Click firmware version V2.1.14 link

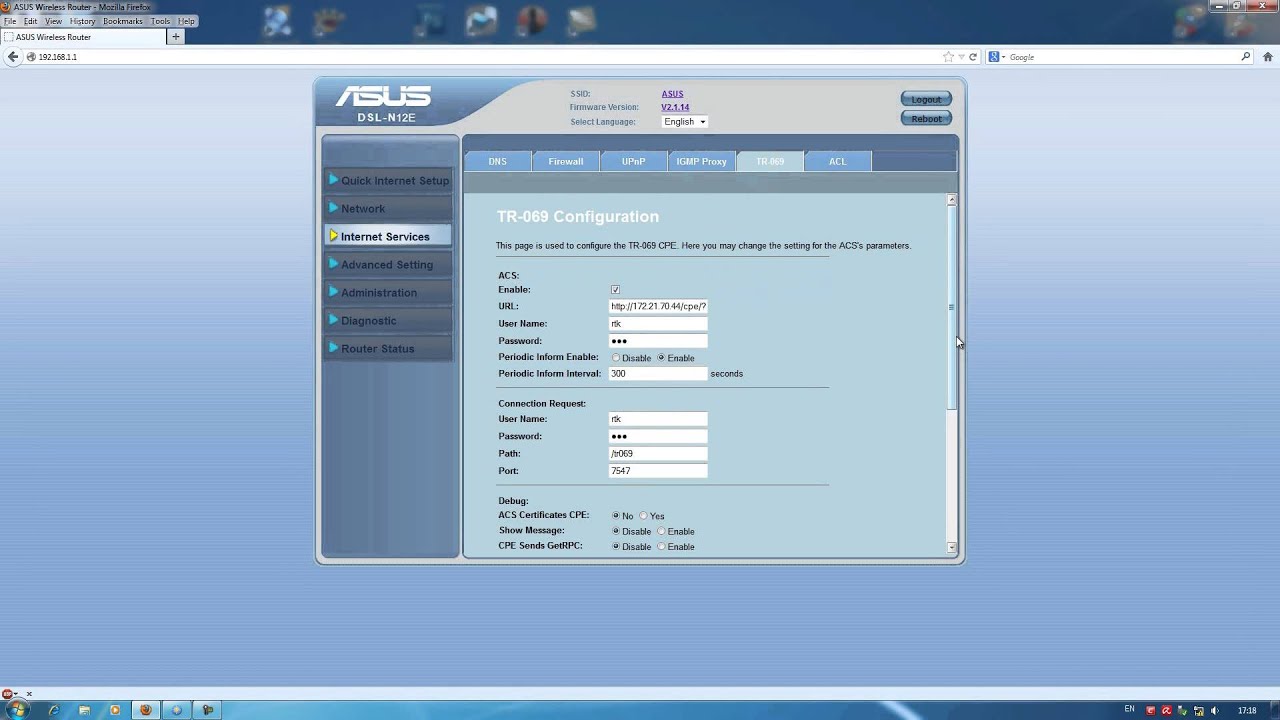675,107
